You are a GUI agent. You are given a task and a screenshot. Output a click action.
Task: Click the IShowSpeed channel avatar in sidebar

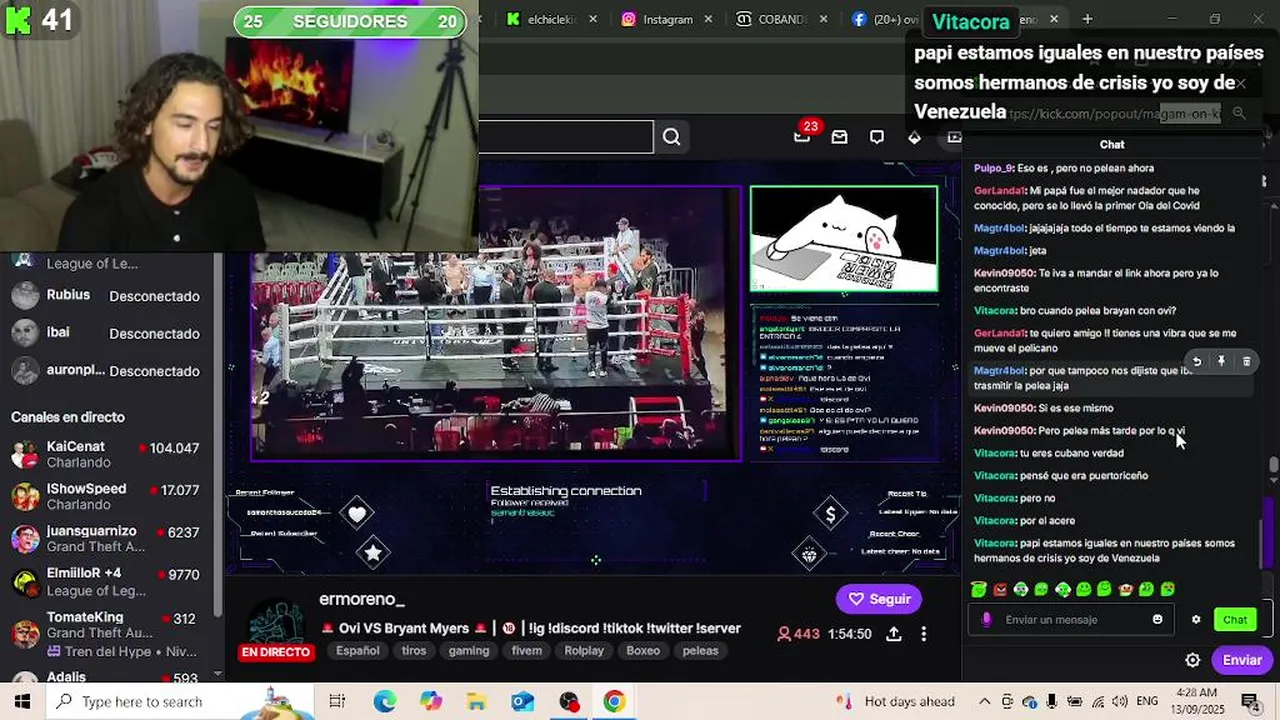click(25, 496)
